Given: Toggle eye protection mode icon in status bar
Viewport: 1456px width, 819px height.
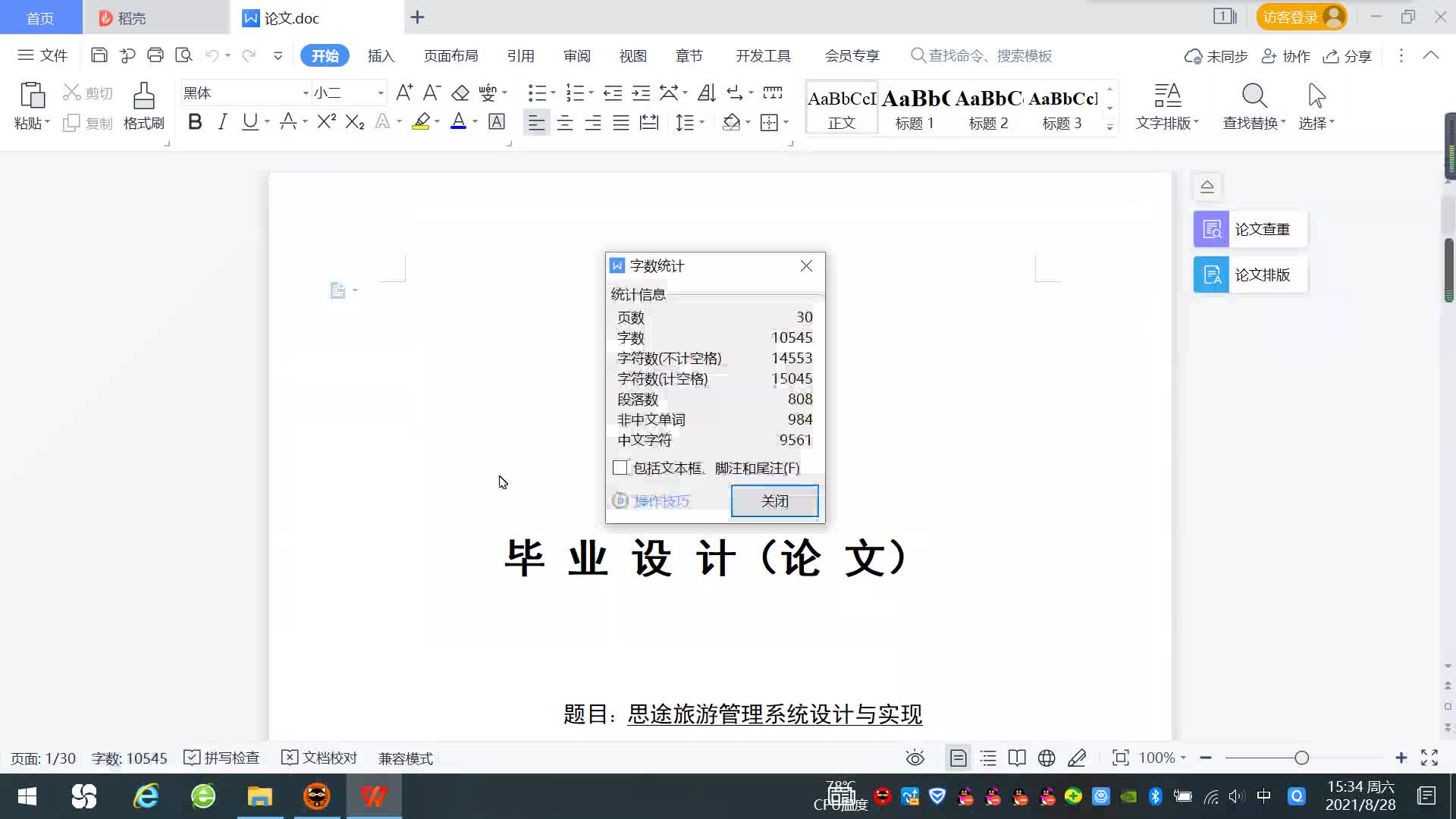Looking at the screenshot, I should pos(915,758).
